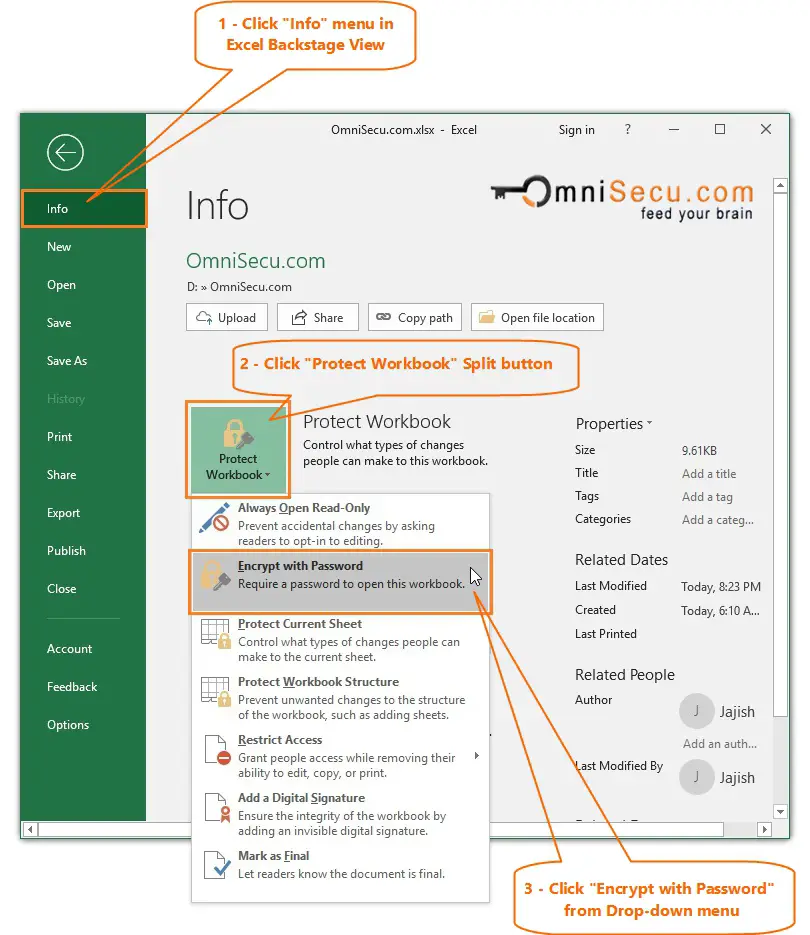Choose Restrict Access option
This screenshot has height=935, width=810.
pyautogui.click(x=340, y=756)
